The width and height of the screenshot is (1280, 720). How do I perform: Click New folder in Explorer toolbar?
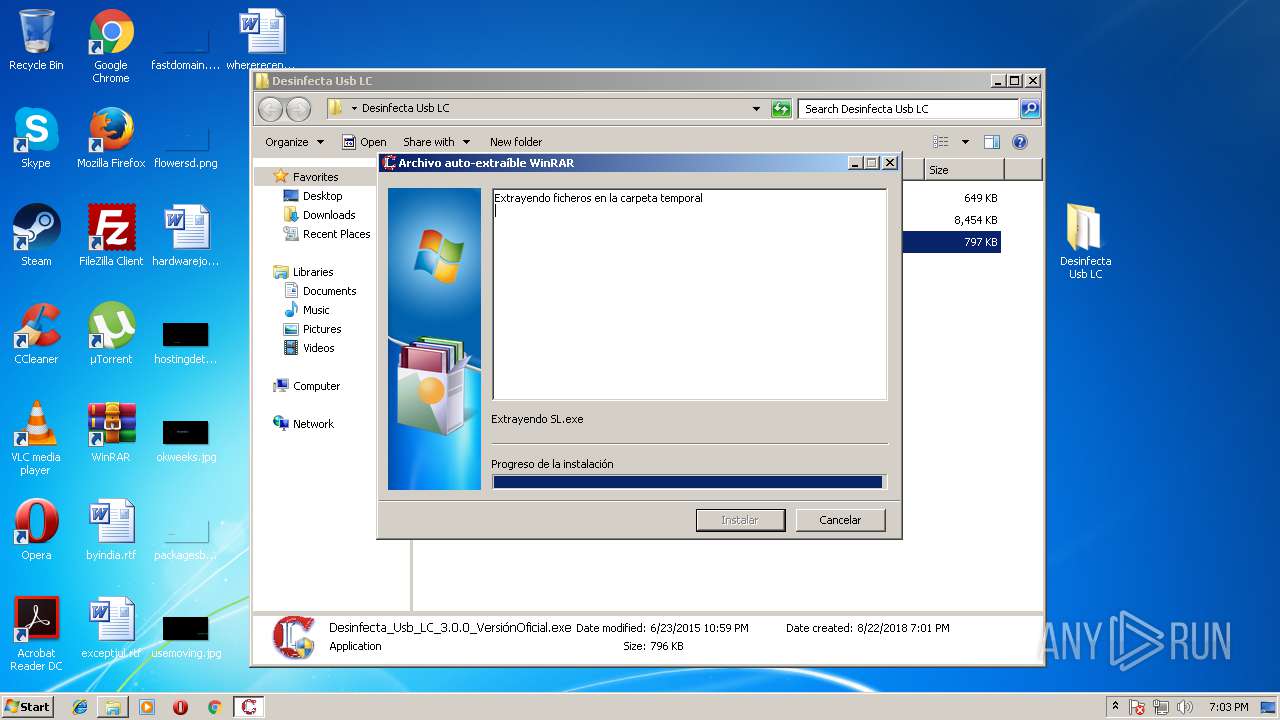pos(516,142)
